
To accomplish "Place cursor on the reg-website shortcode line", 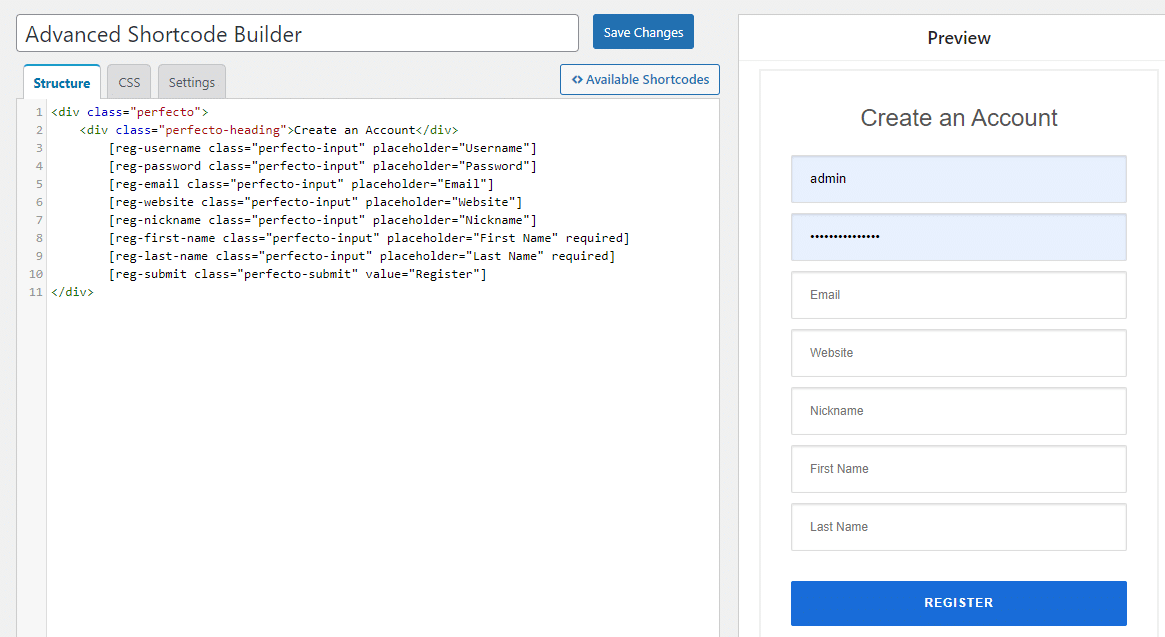I will point(315,201).
